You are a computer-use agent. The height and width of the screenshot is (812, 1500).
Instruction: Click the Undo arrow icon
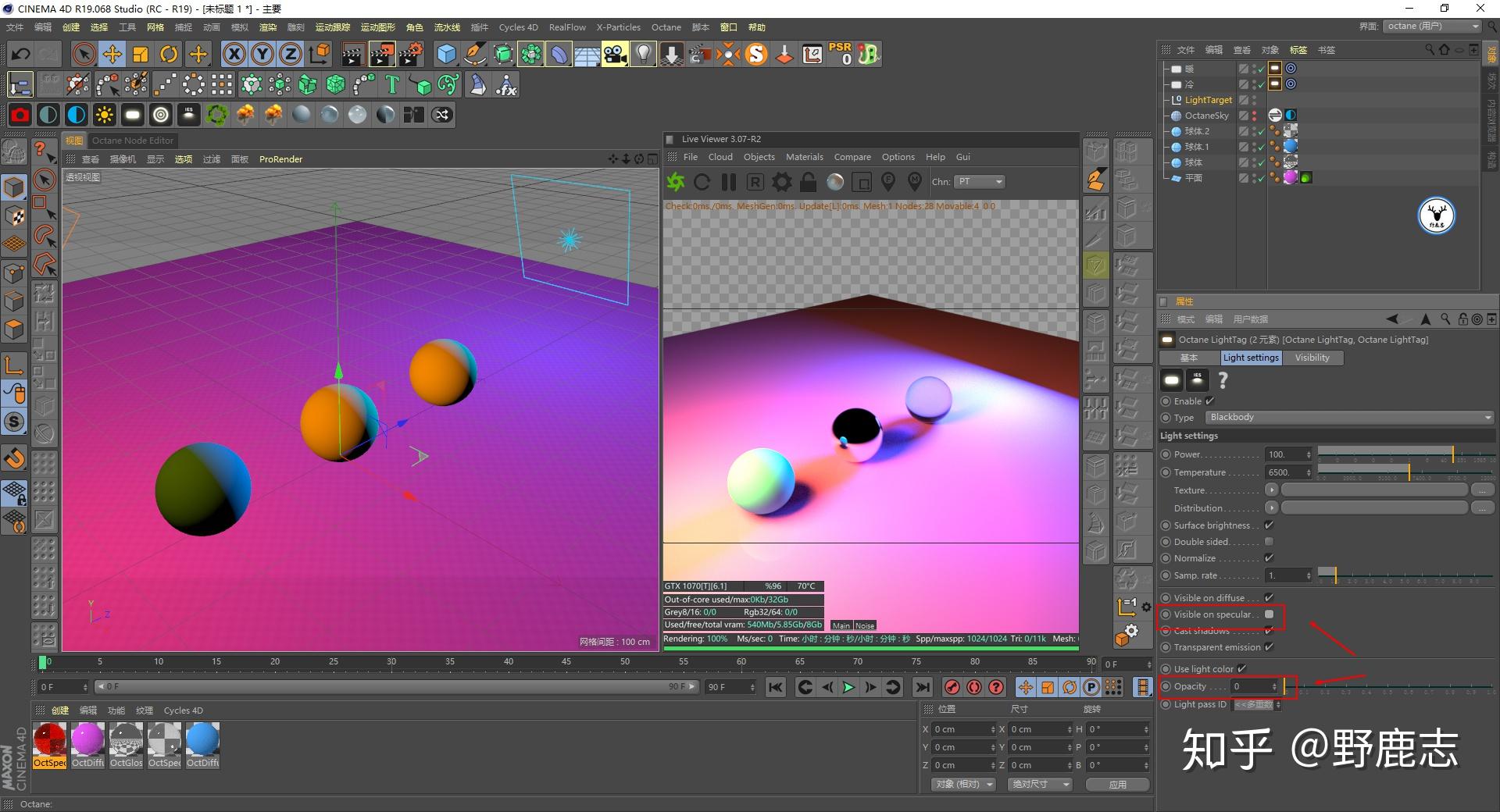tap(20, 54)
